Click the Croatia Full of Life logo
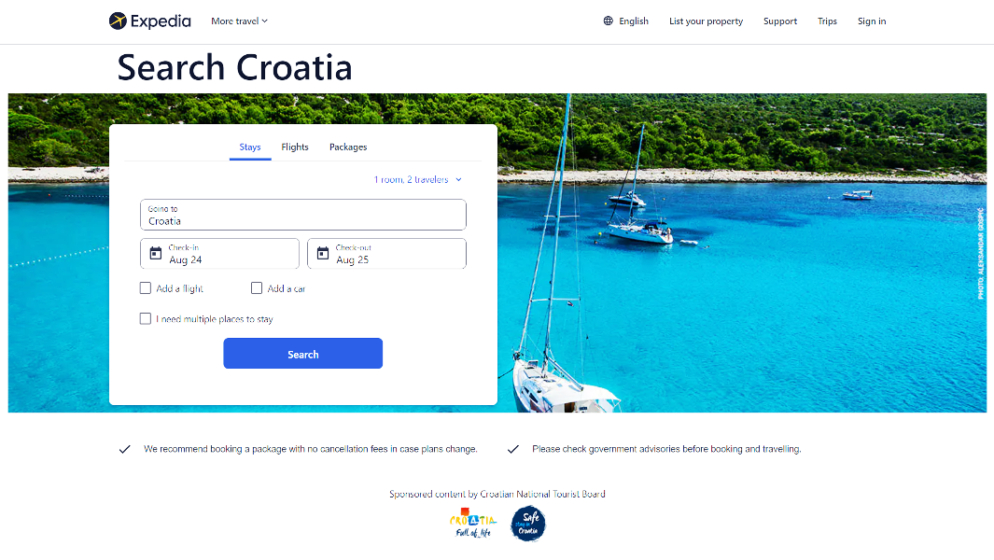 click(473, 523)
